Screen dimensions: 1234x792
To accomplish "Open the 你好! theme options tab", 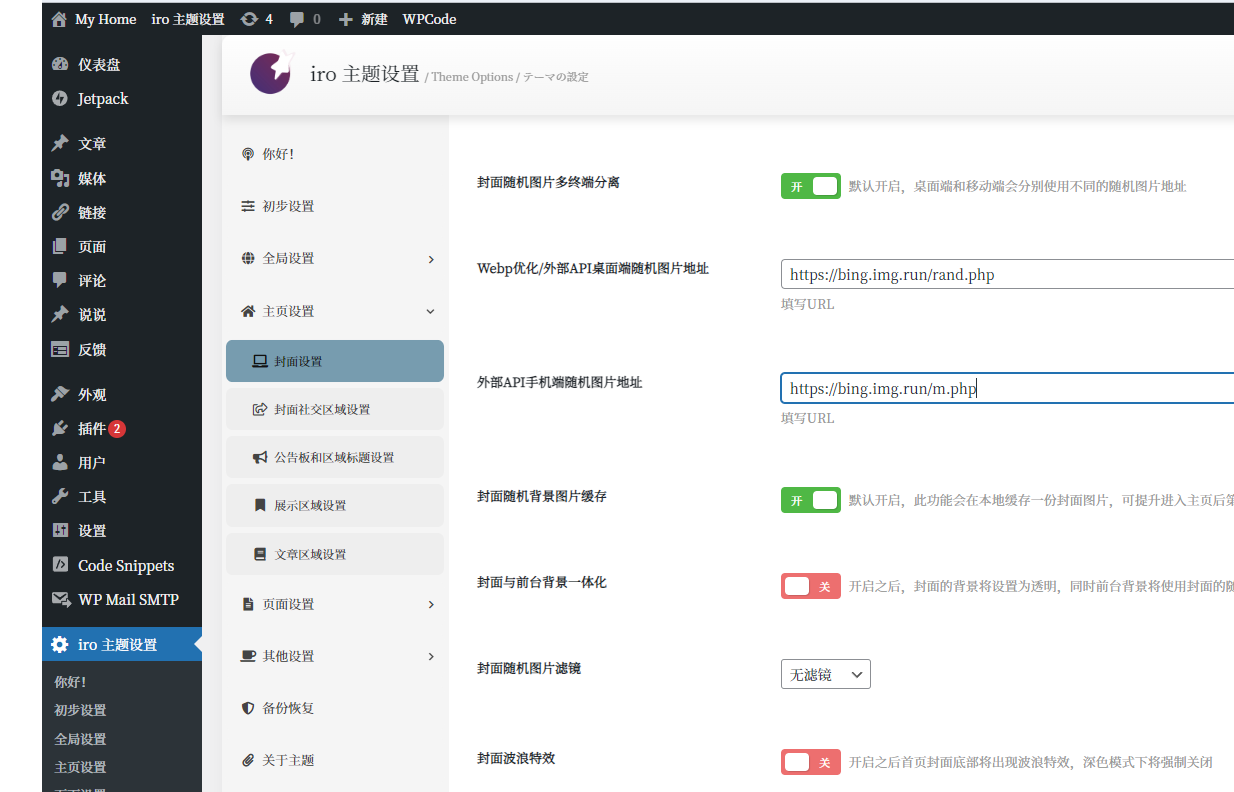I will pos(335,154).
